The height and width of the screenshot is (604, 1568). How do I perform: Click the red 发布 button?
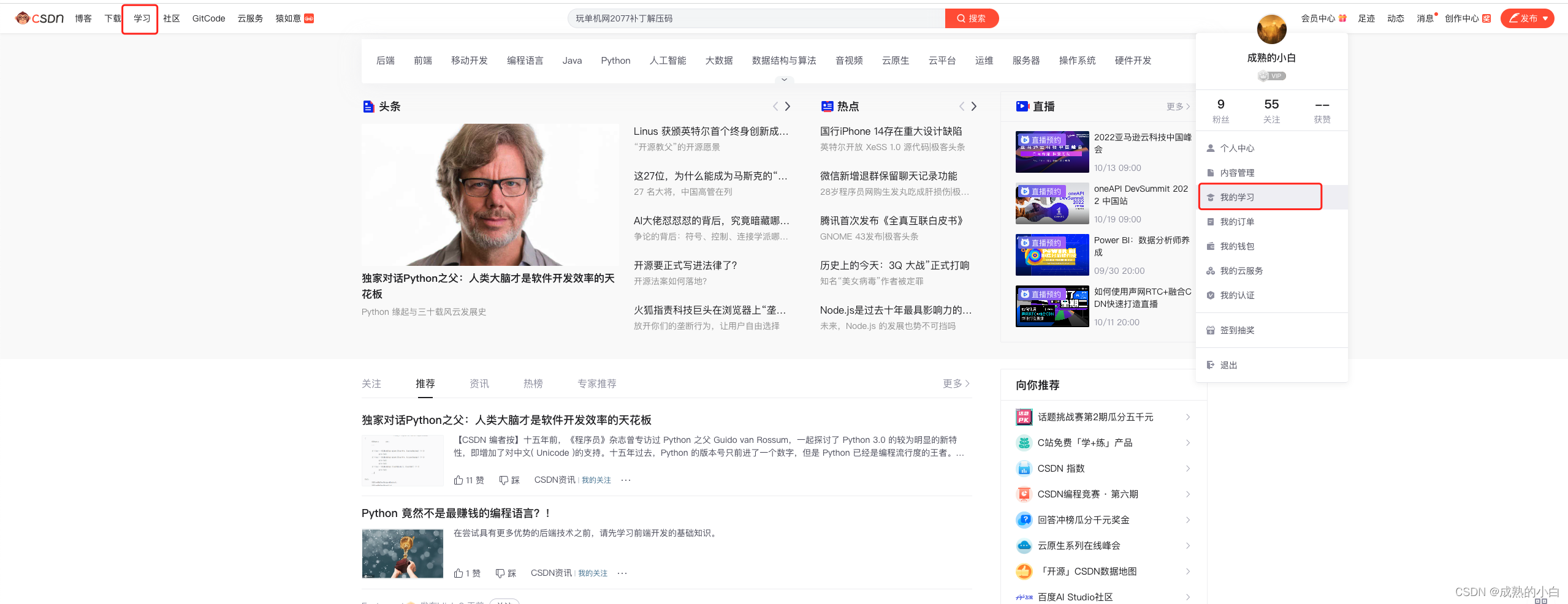click(1527, 18)
